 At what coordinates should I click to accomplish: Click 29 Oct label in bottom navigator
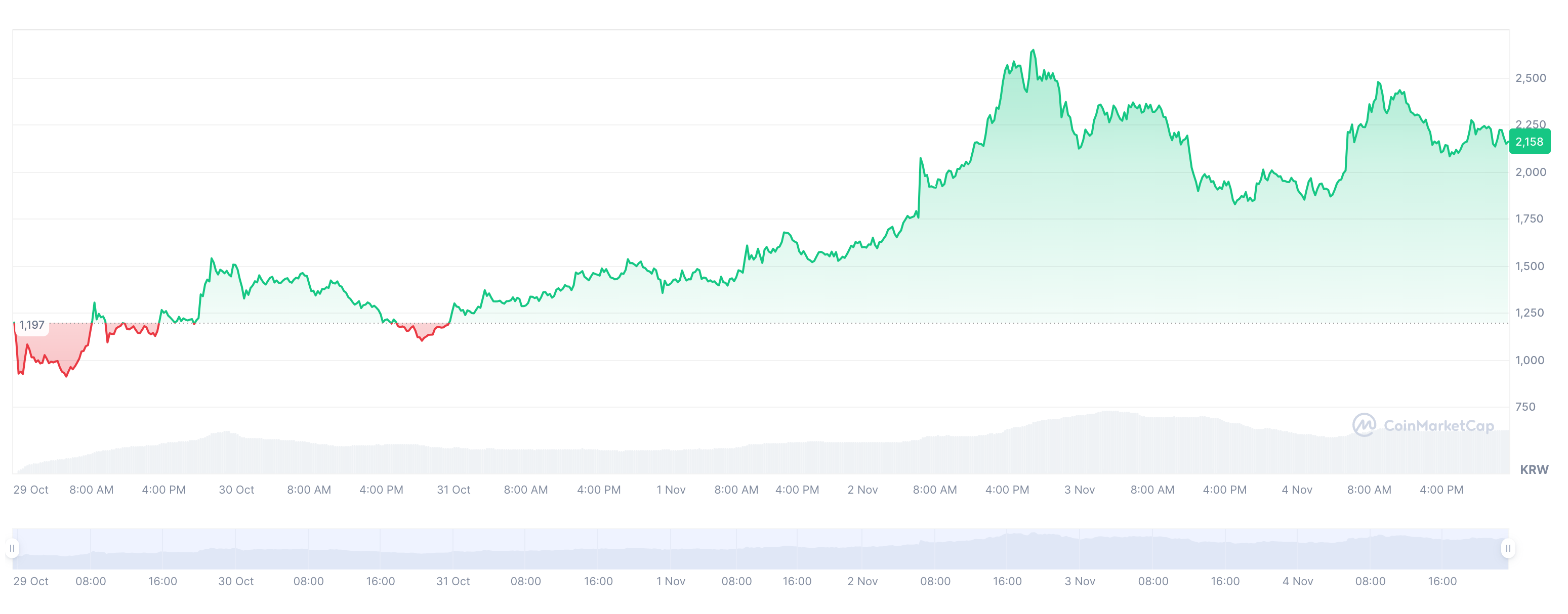click(x=30, y=581)
